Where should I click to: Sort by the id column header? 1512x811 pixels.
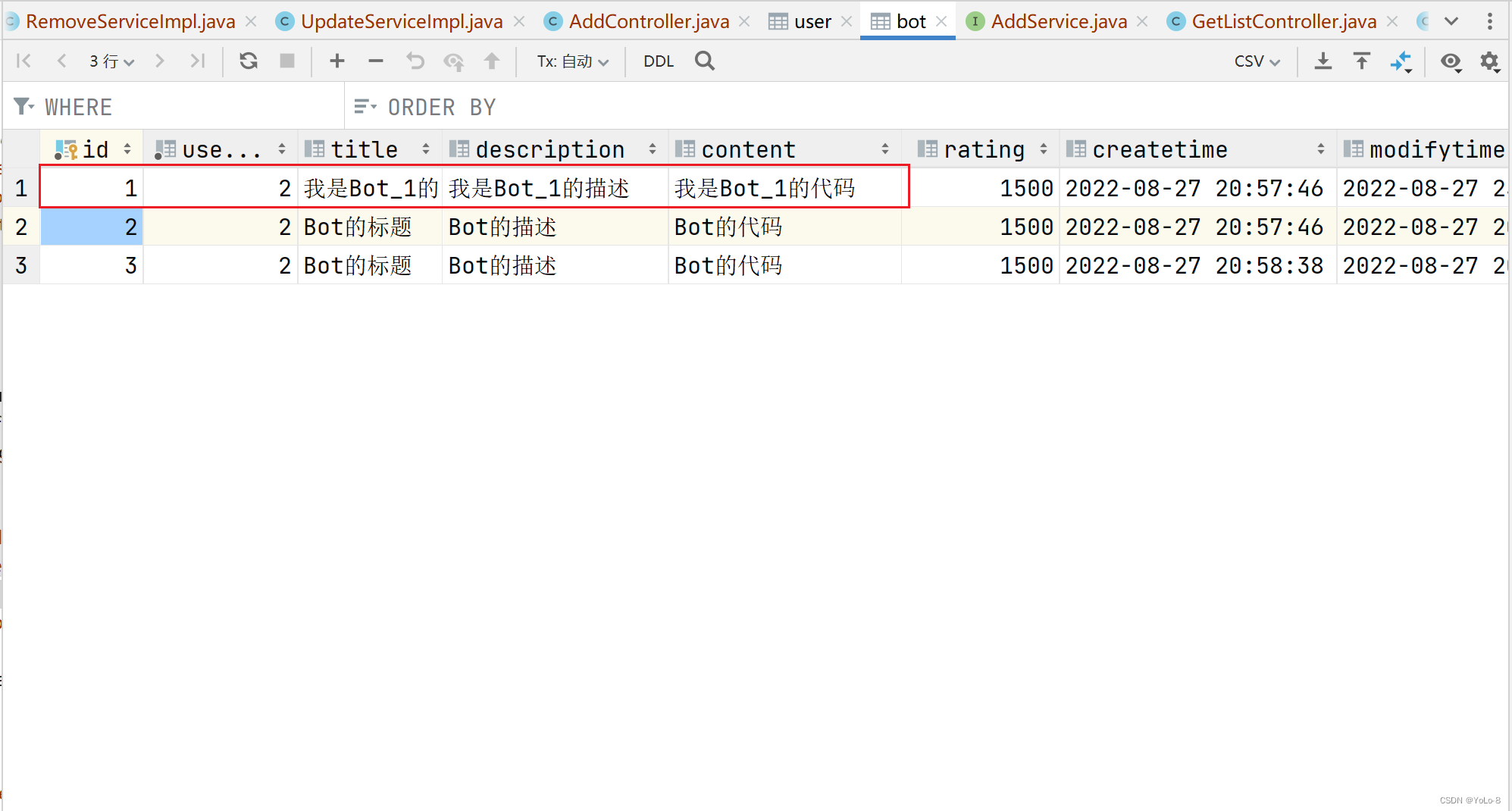92,149
